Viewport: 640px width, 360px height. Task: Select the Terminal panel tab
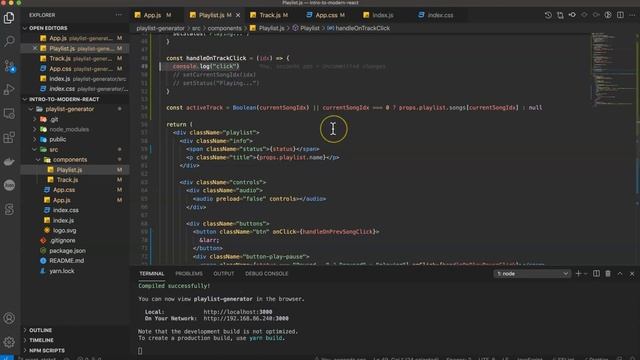pyautogui.click(x=151, y=273)
